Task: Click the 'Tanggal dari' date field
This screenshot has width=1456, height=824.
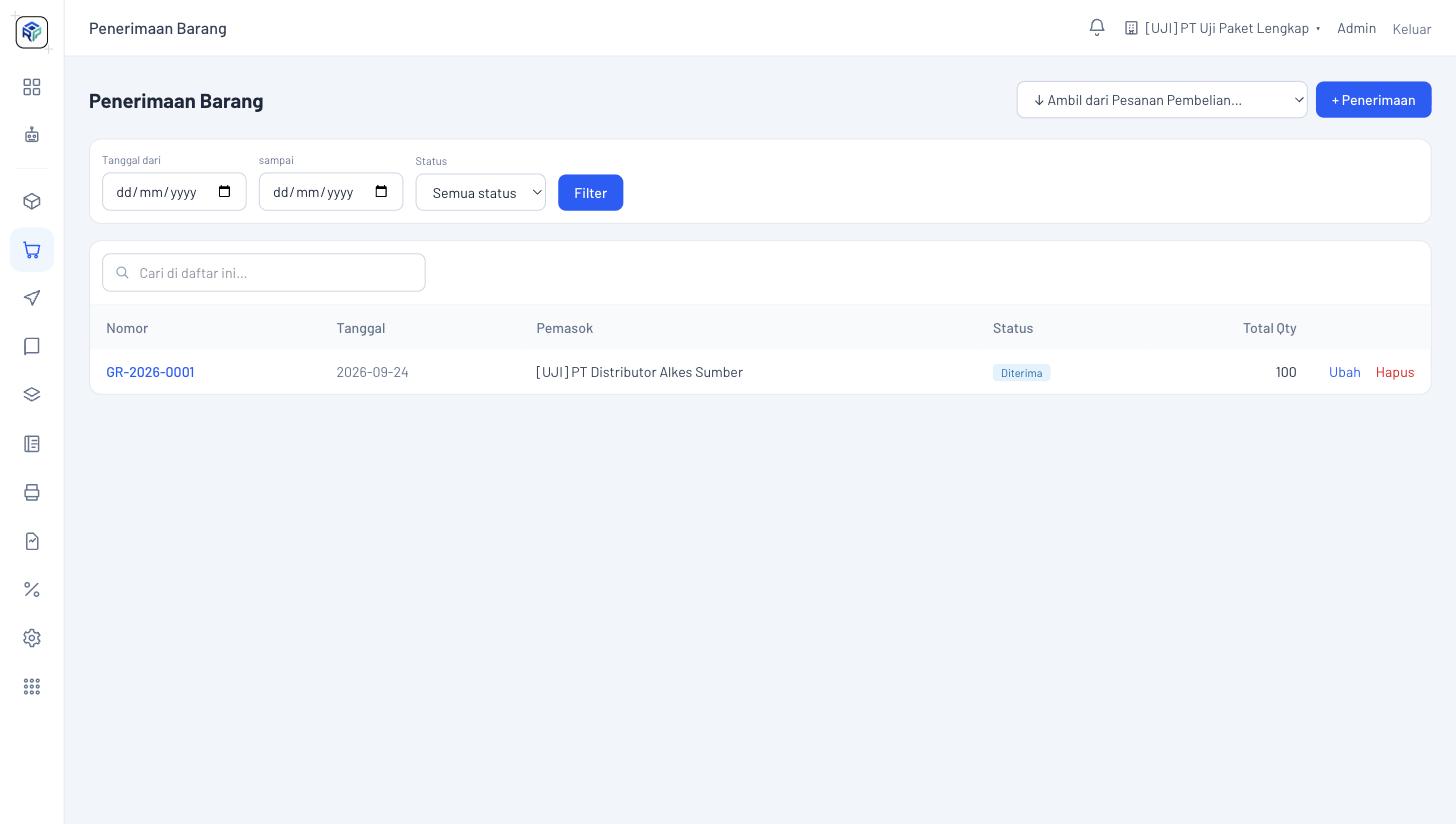Action: pos(174,192)
